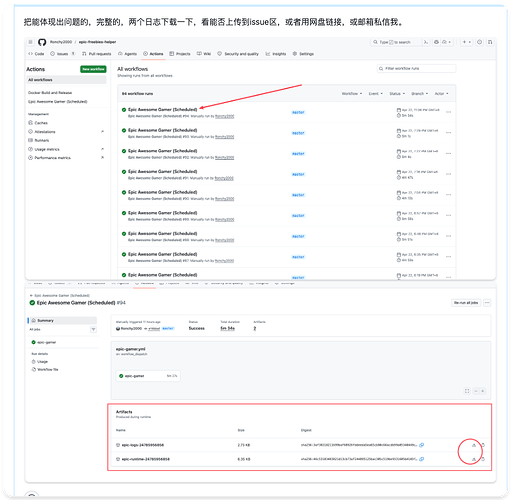Image resolution: width=512 pixels, height=500 pixels.
Task: Open the kebab menu for run #93
Action: coord(448,133)
